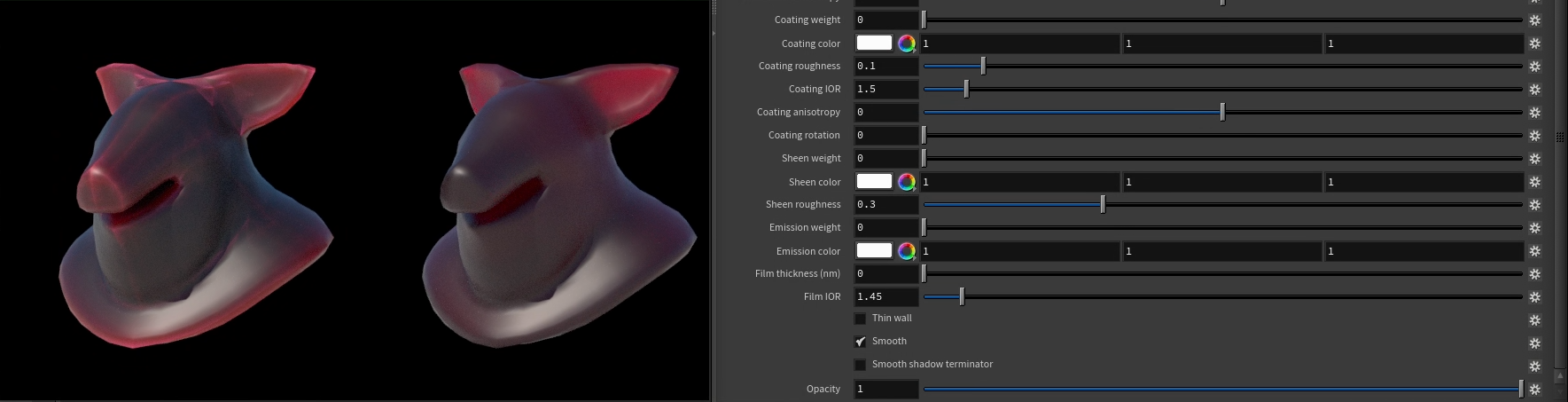Open gear menu for Coating anisotropy
The width and height of the screenshot is (1568, 402).
click(x=1535, y=113)
